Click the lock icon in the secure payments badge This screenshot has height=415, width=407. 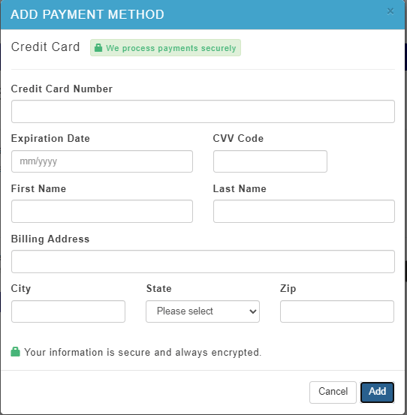98,48
